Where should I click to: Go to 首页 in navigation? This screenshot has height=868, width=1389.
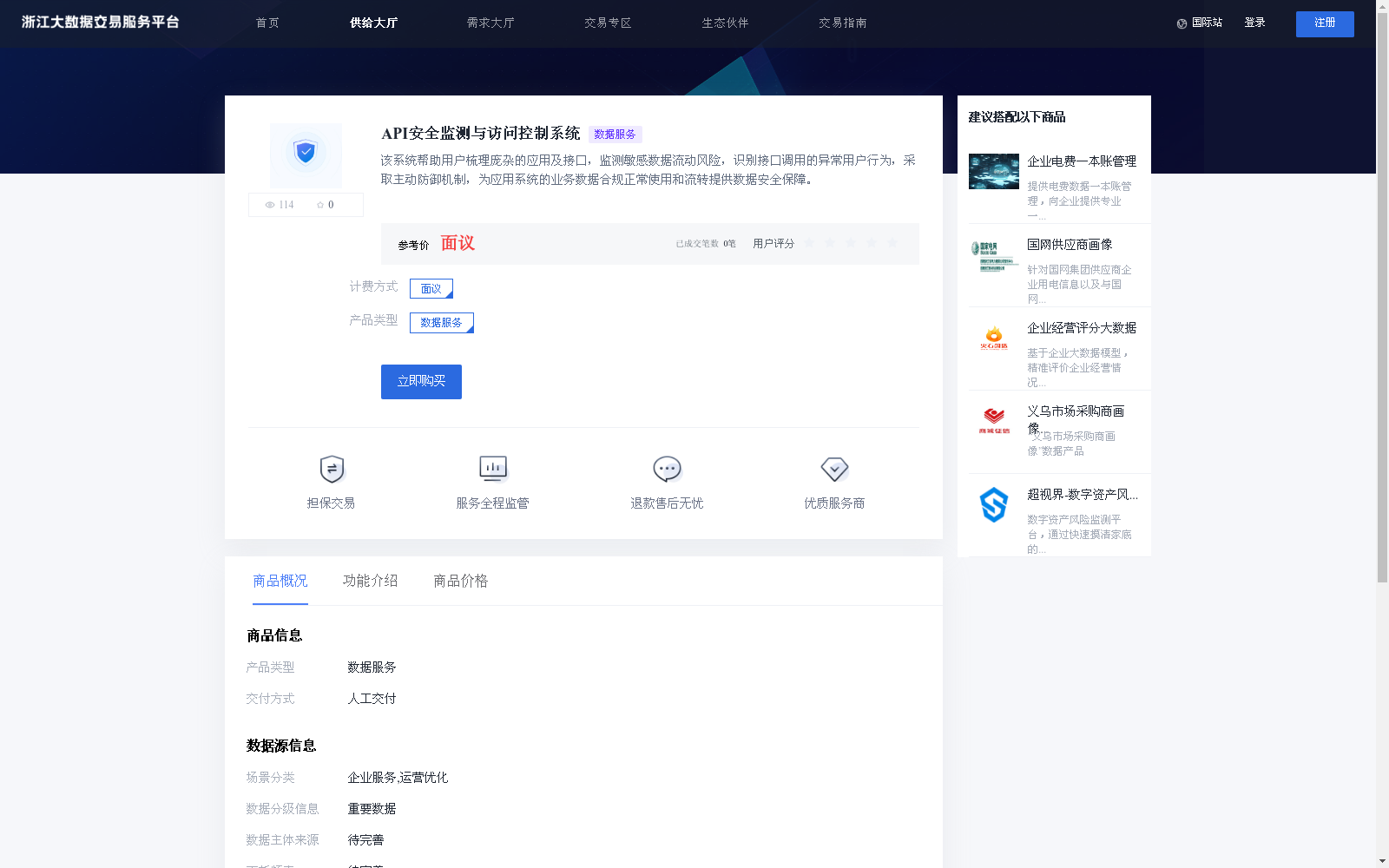267,23
